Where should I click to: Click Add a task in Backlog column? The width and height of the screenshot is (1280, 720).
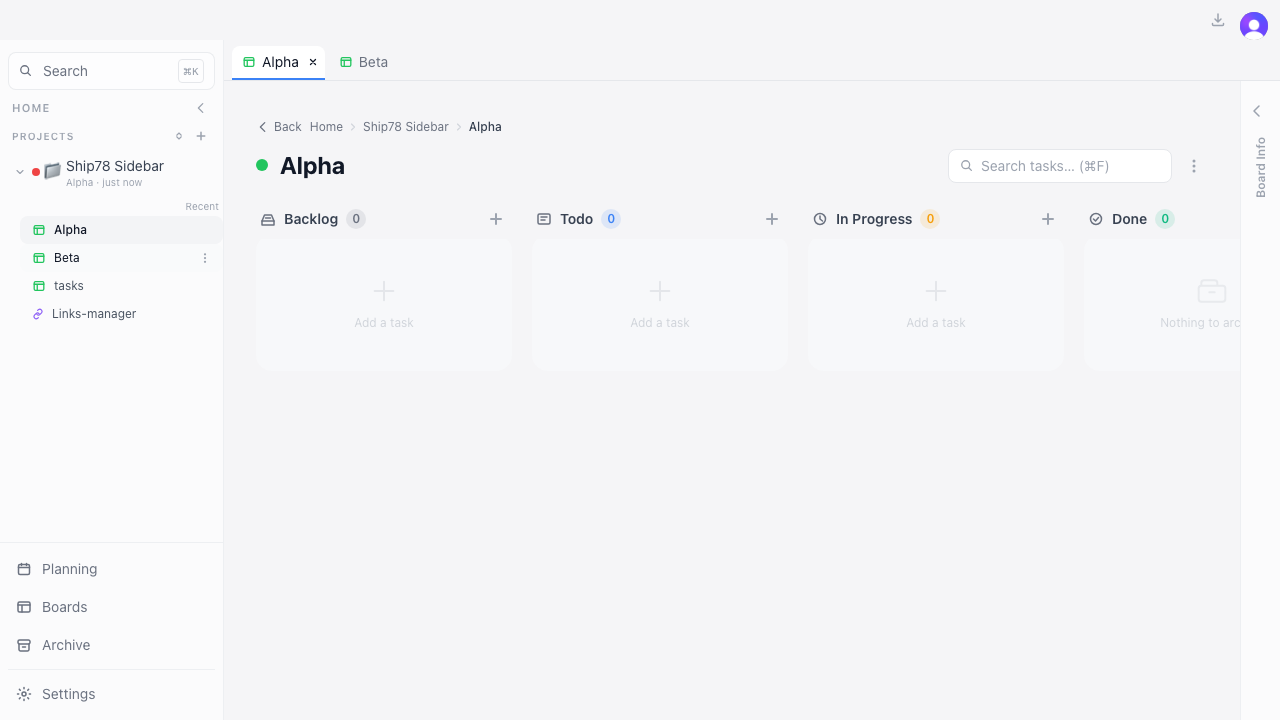[x=384, y=304]
